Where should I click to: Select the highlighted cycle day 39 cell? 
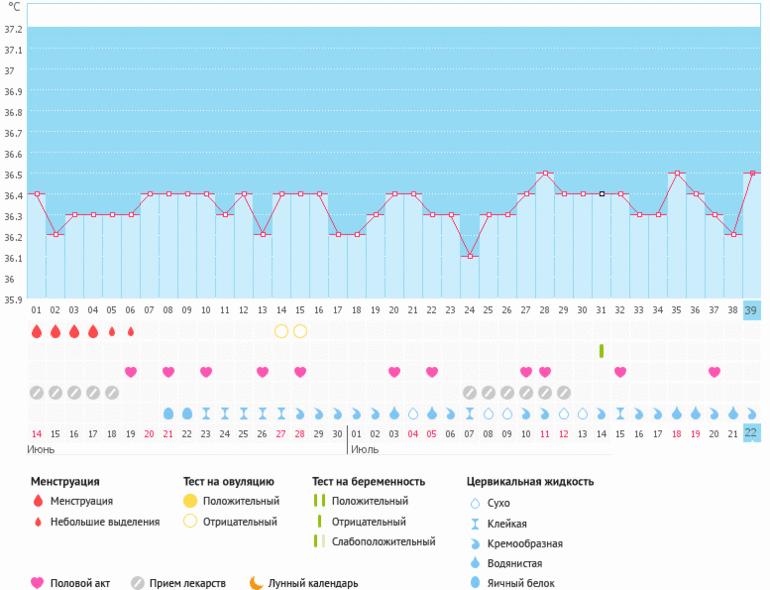point(751,311)
